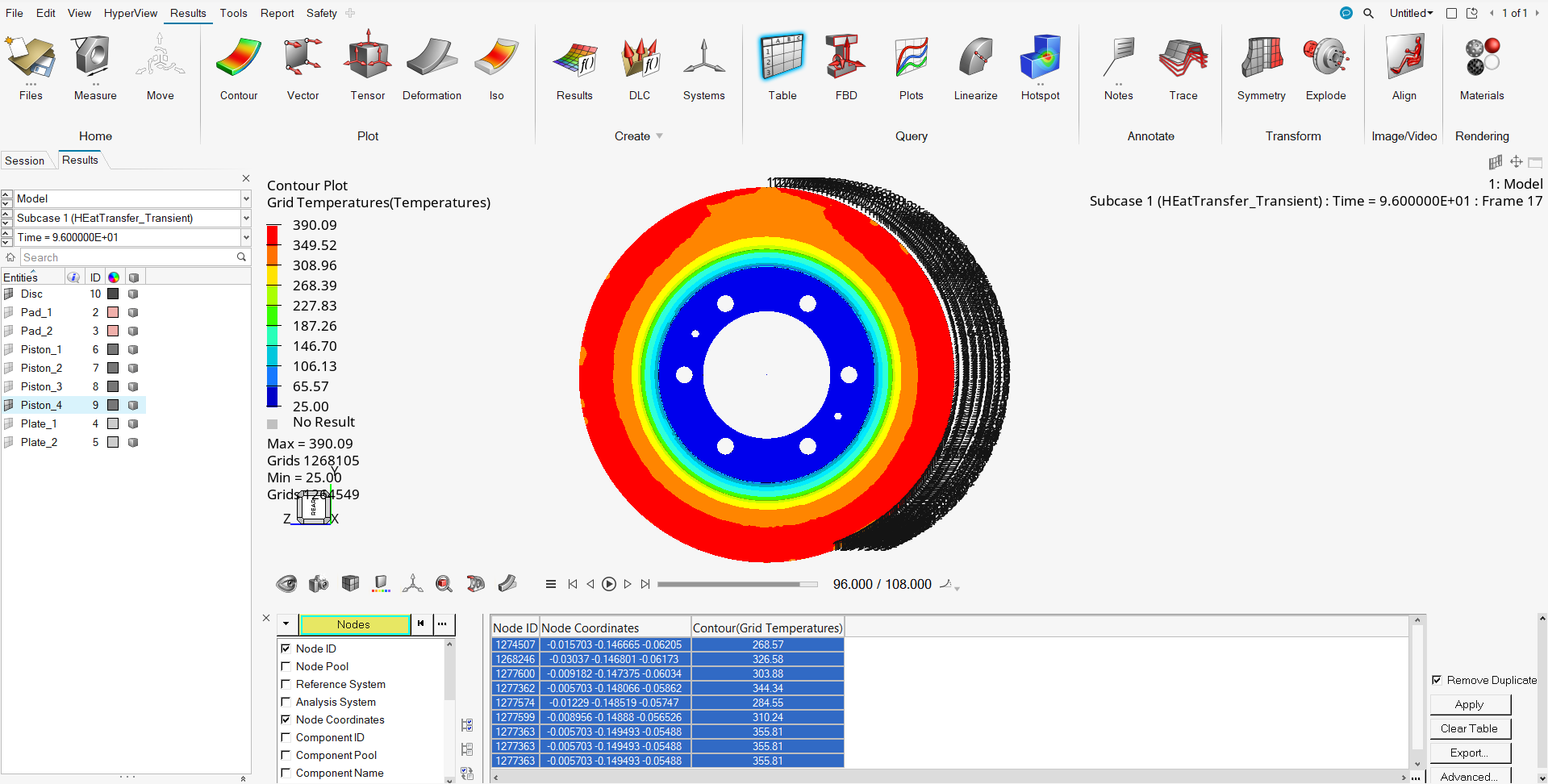This screenshot has height=784, width=1548.
Task: Click the Clear Table button
Action: (1470, 728)
